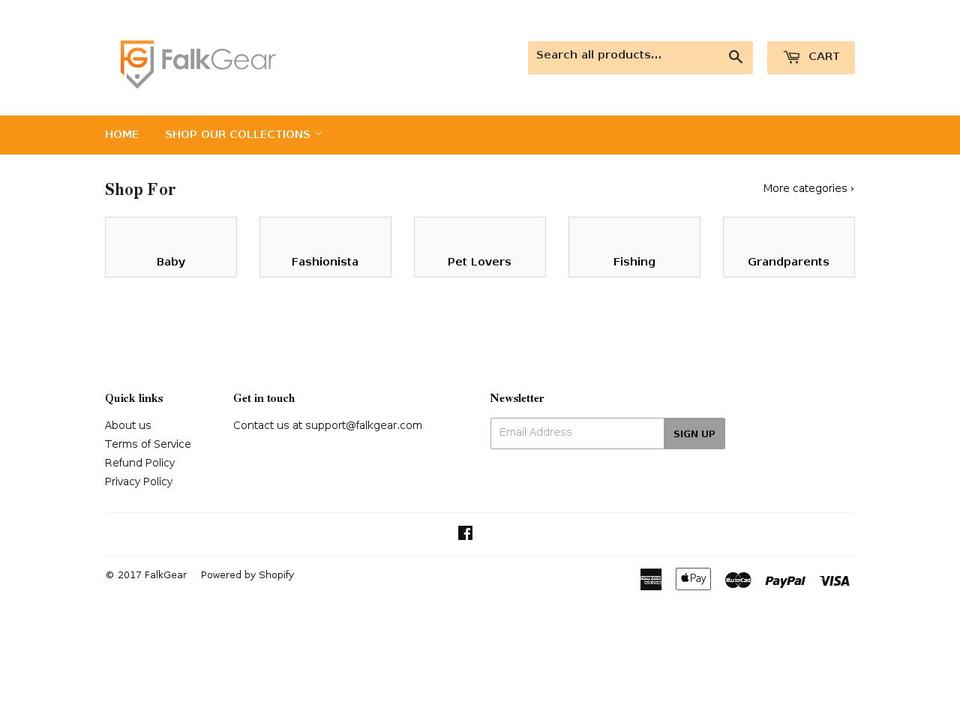Image resolution: width=960 pixels, height=720 pixels.
Task: Open the Grandparents category card
Action: click(789, 247)
